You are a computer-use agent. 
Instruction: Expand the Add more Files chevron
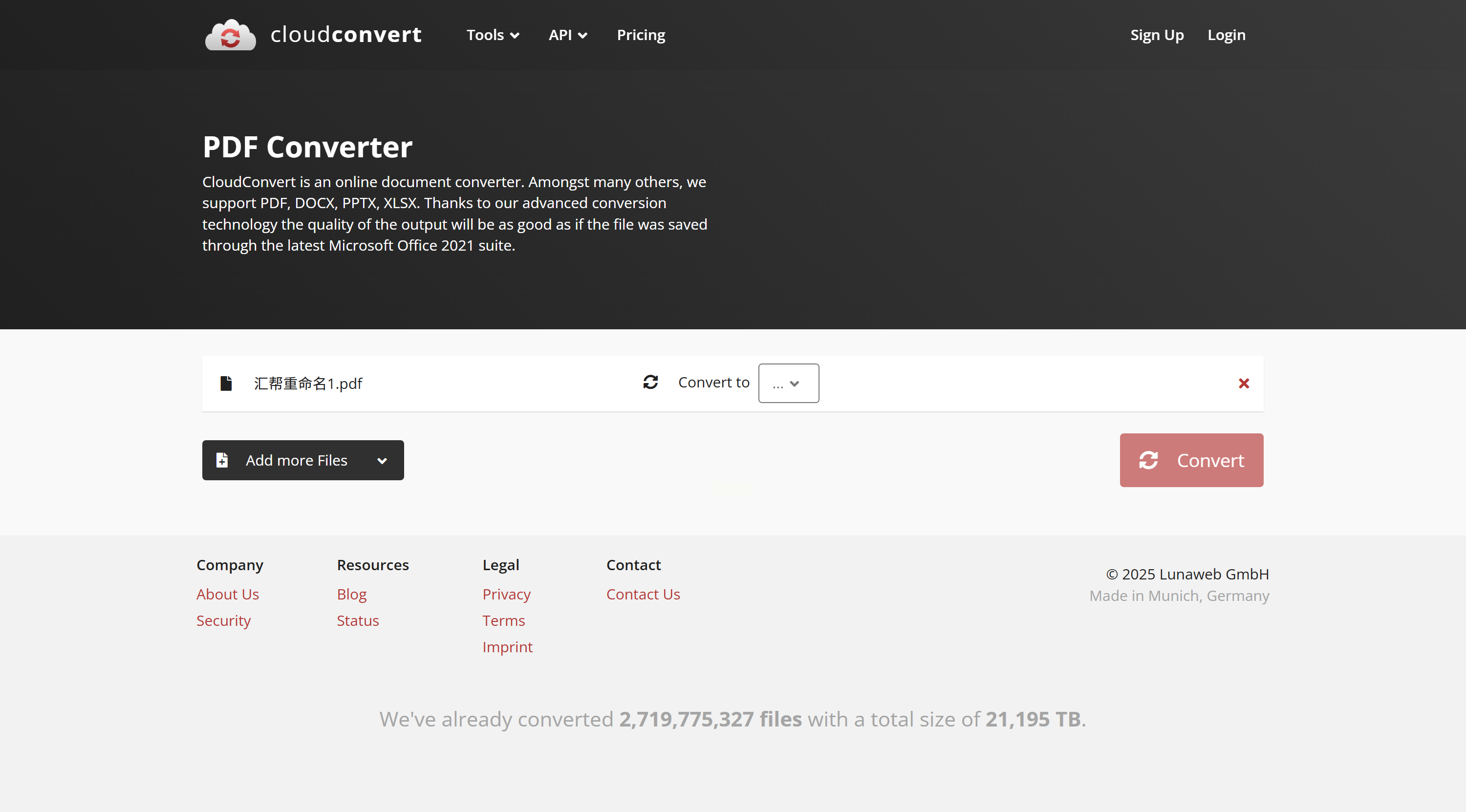[x=382, y=460]
